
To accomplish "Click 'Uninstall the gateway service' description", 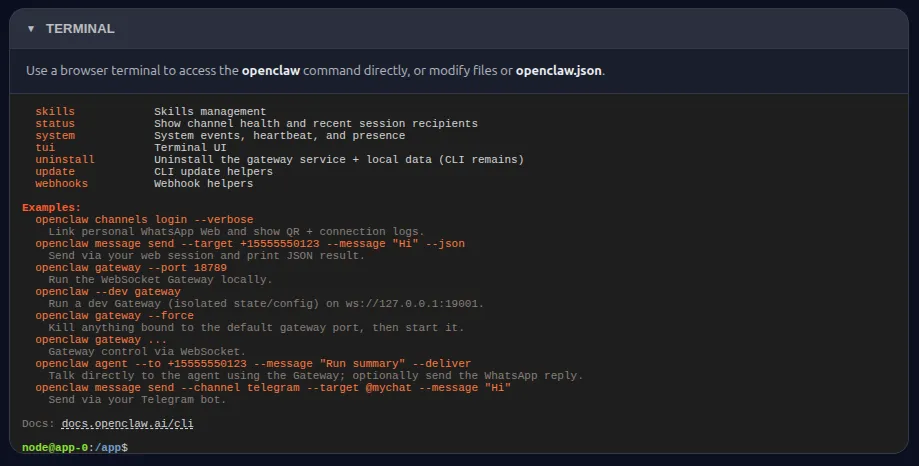I will (x=339, y=159).
